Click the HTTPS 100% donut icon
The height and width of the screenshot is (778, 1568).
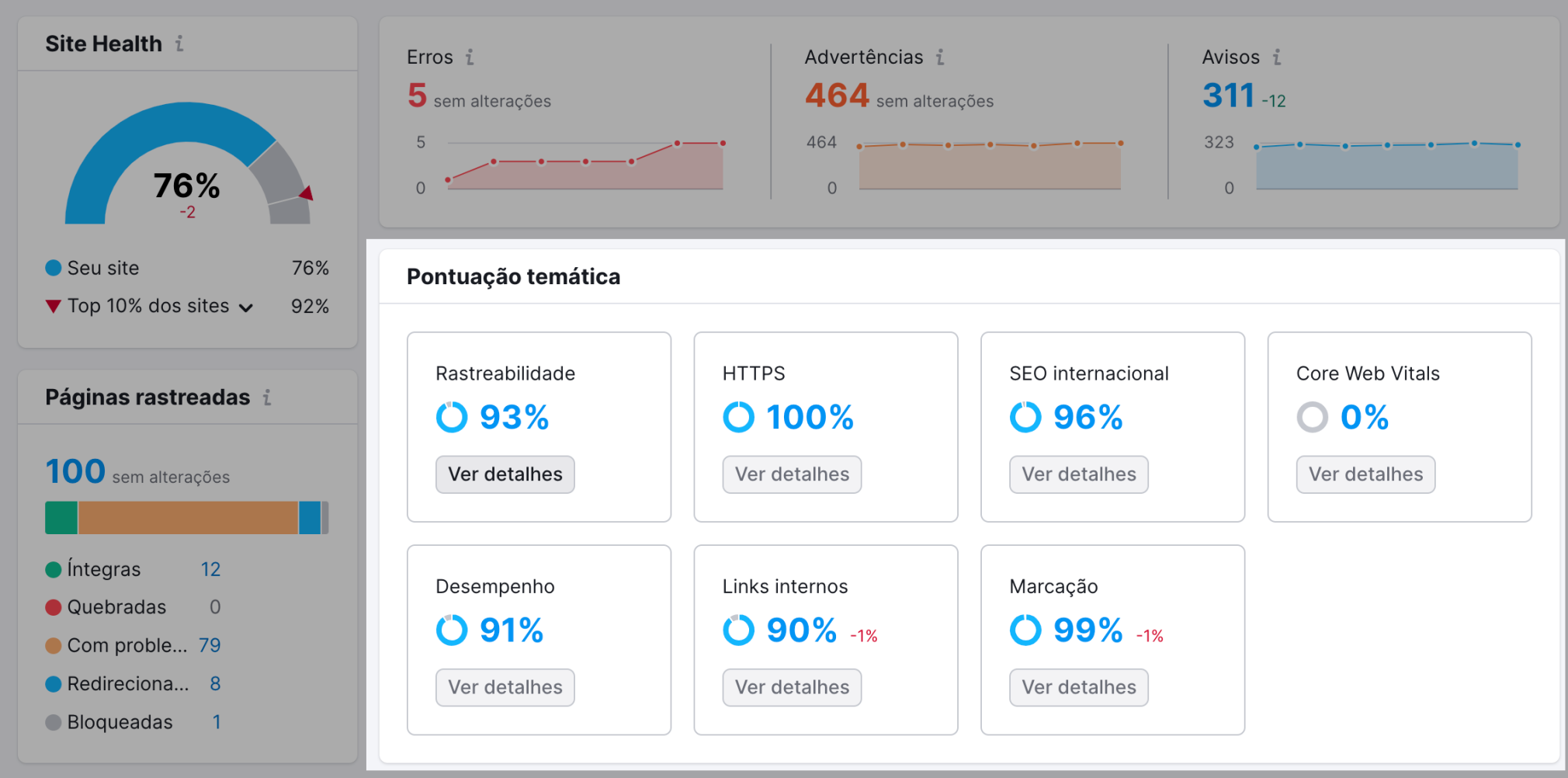pyautogui.click(x=738, y=417)
